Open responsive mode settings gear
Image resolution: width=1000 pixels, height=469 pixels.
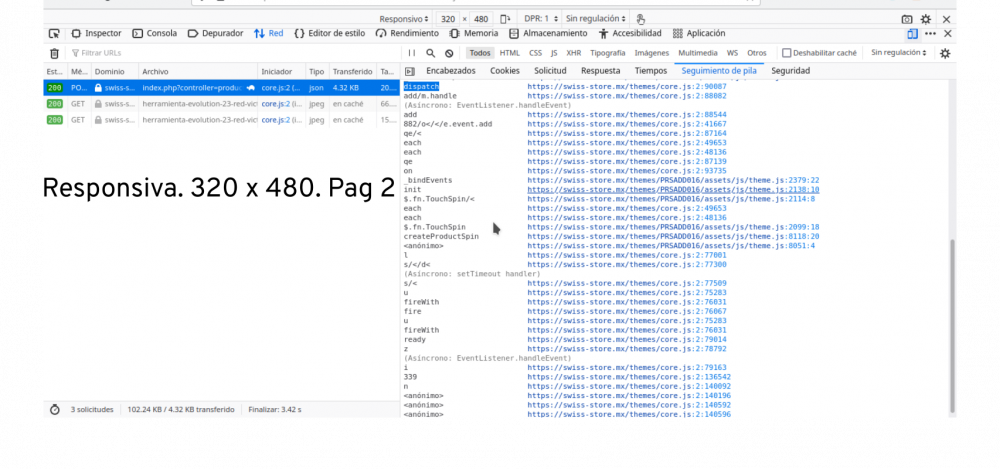point(925,20)
